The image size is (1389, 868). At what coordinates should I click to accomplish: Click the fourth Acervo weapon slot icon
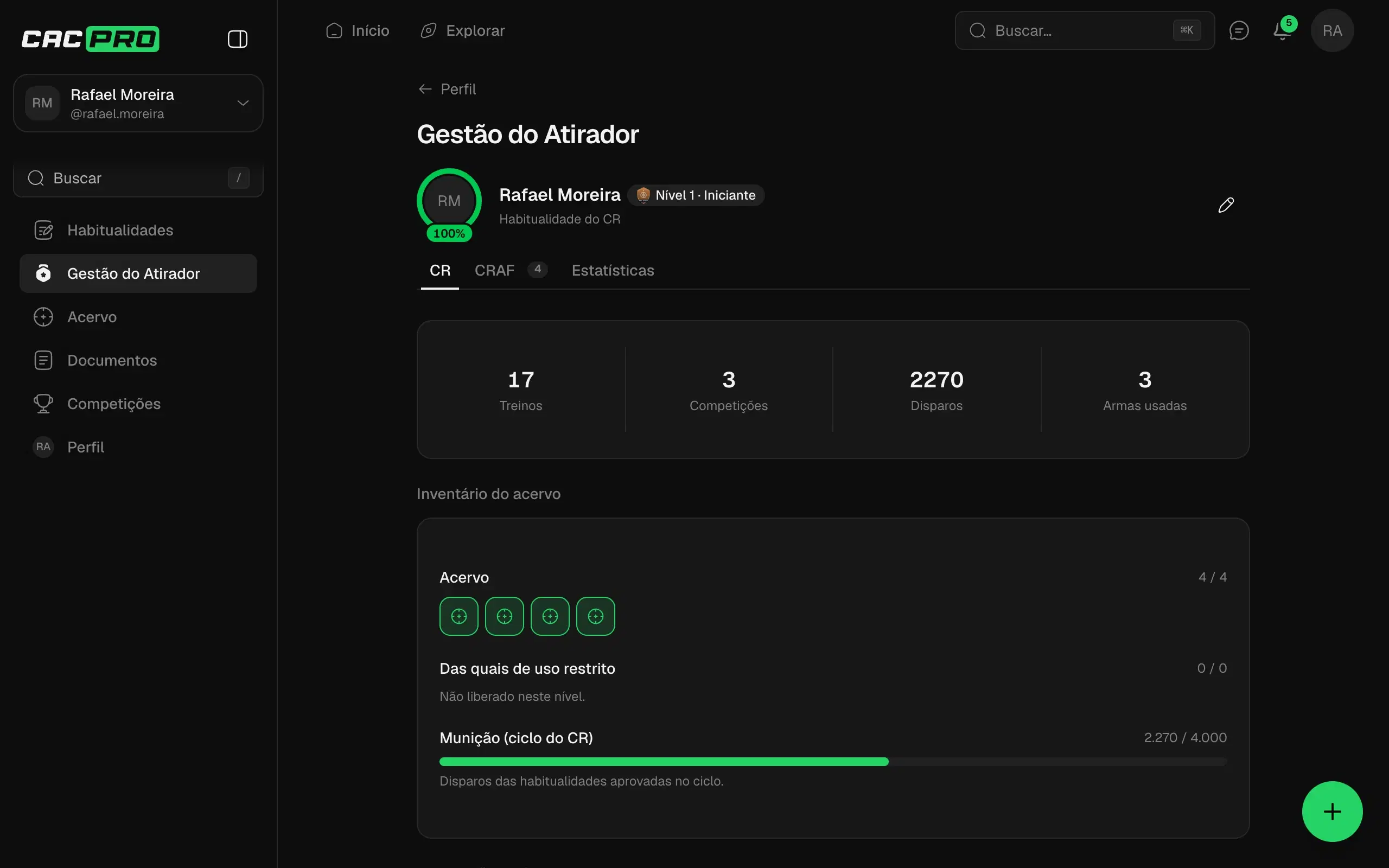coord(595,617)
